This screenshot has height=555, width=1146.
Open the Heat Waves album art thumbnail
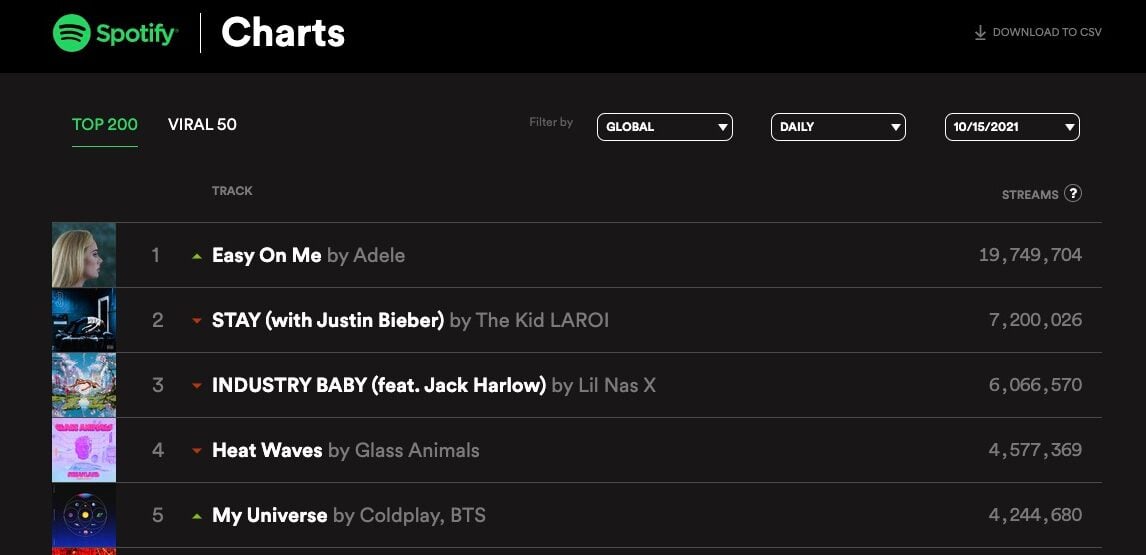[x=84, y=450]
